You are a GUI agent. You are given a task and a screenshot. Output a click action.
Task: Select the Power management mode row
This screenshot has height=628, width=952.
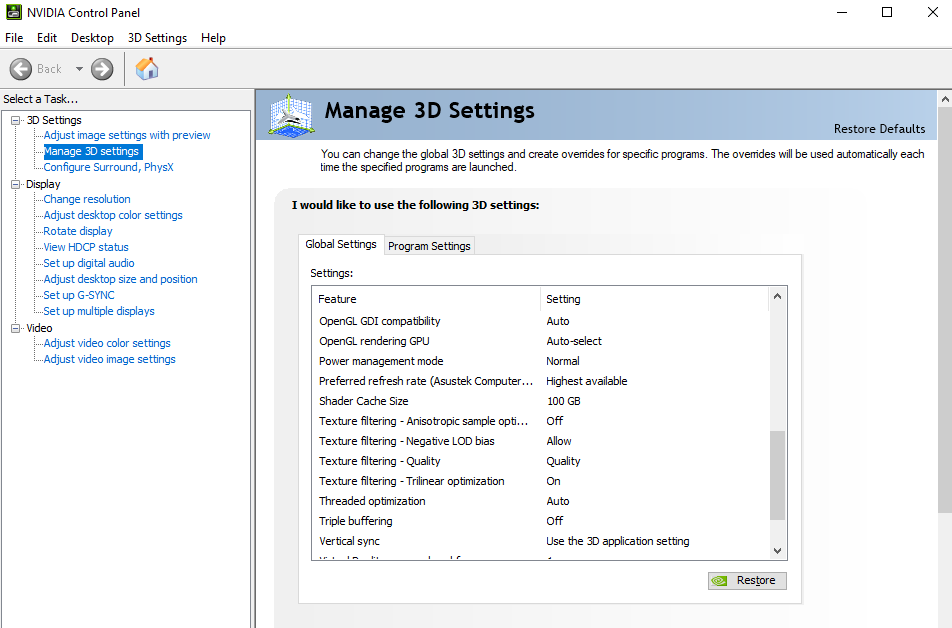540,361
